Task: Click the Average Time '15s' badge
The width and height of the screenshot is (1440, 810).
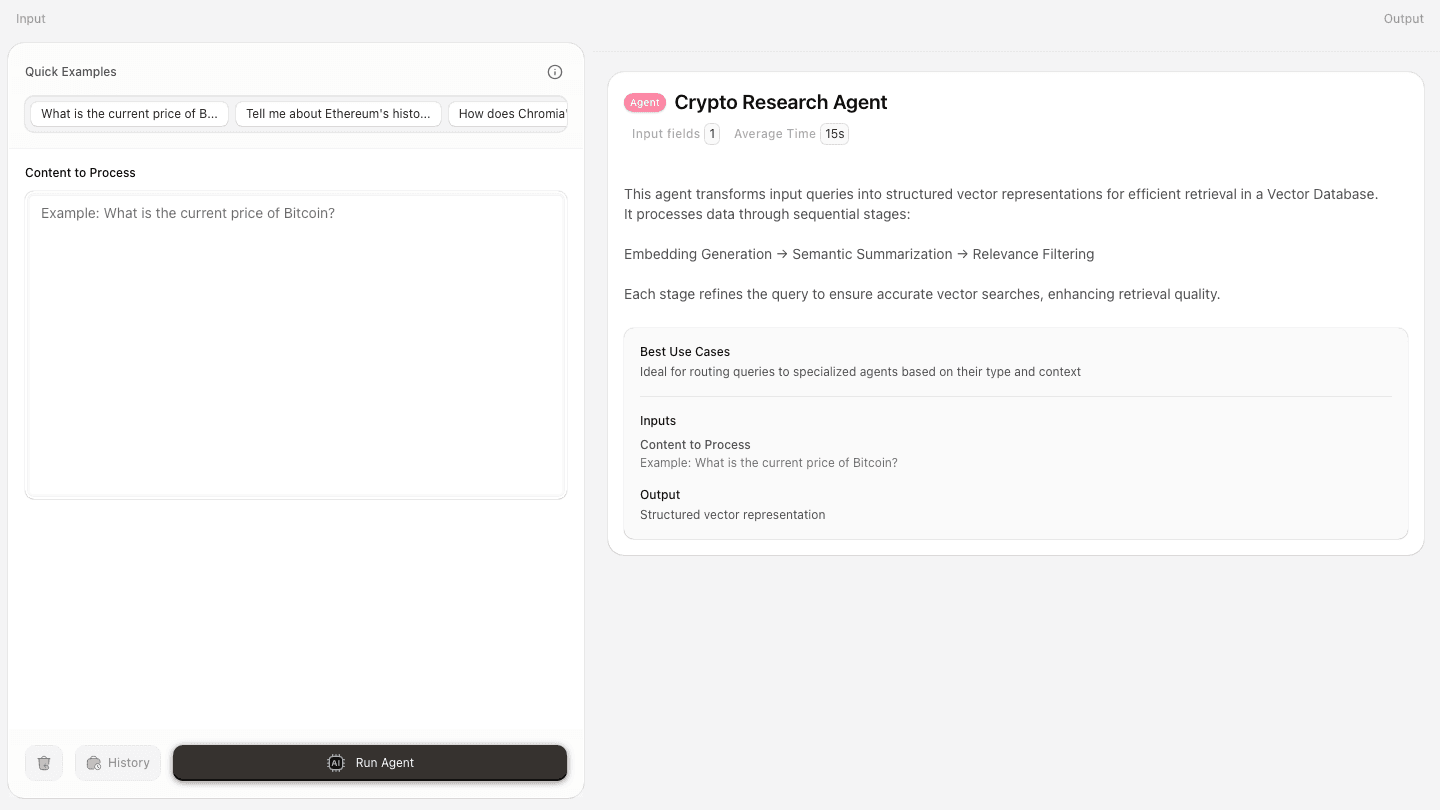Action: click(835, 134)
